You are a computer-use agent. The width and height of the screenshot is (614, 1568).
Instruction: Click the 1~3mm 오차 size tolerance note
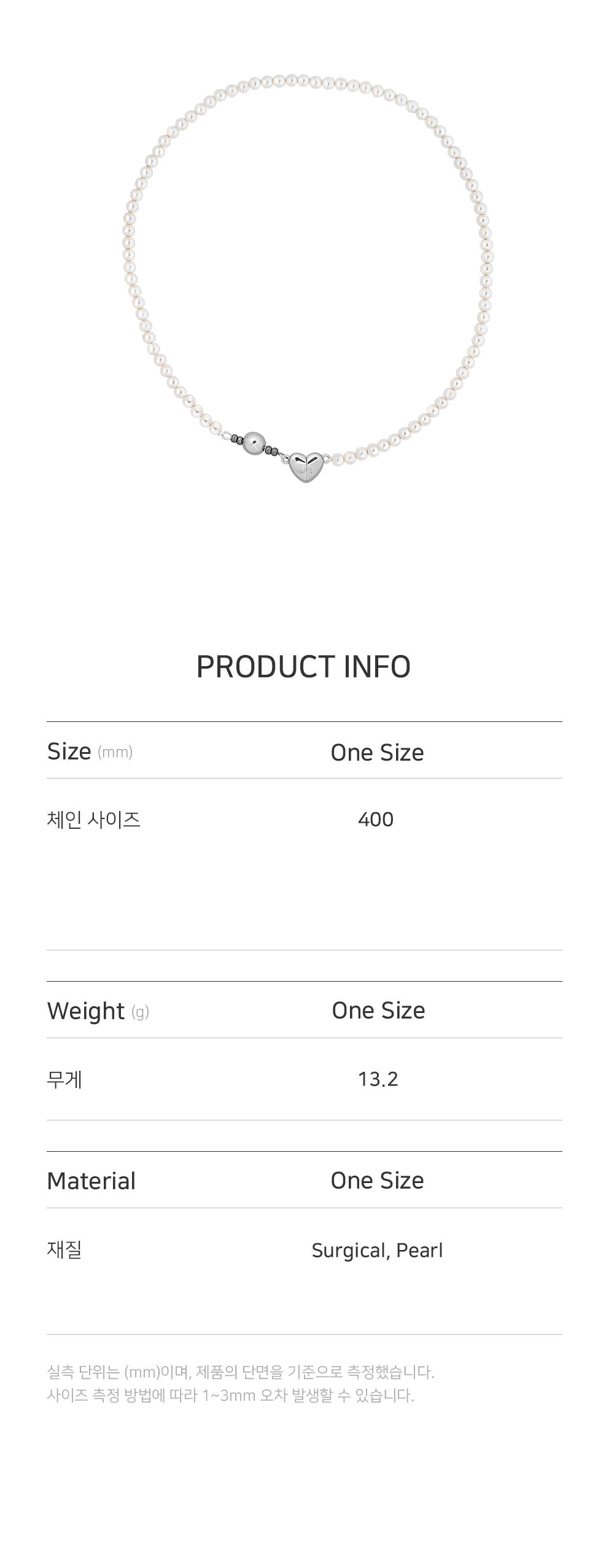tap(231, 1395)
